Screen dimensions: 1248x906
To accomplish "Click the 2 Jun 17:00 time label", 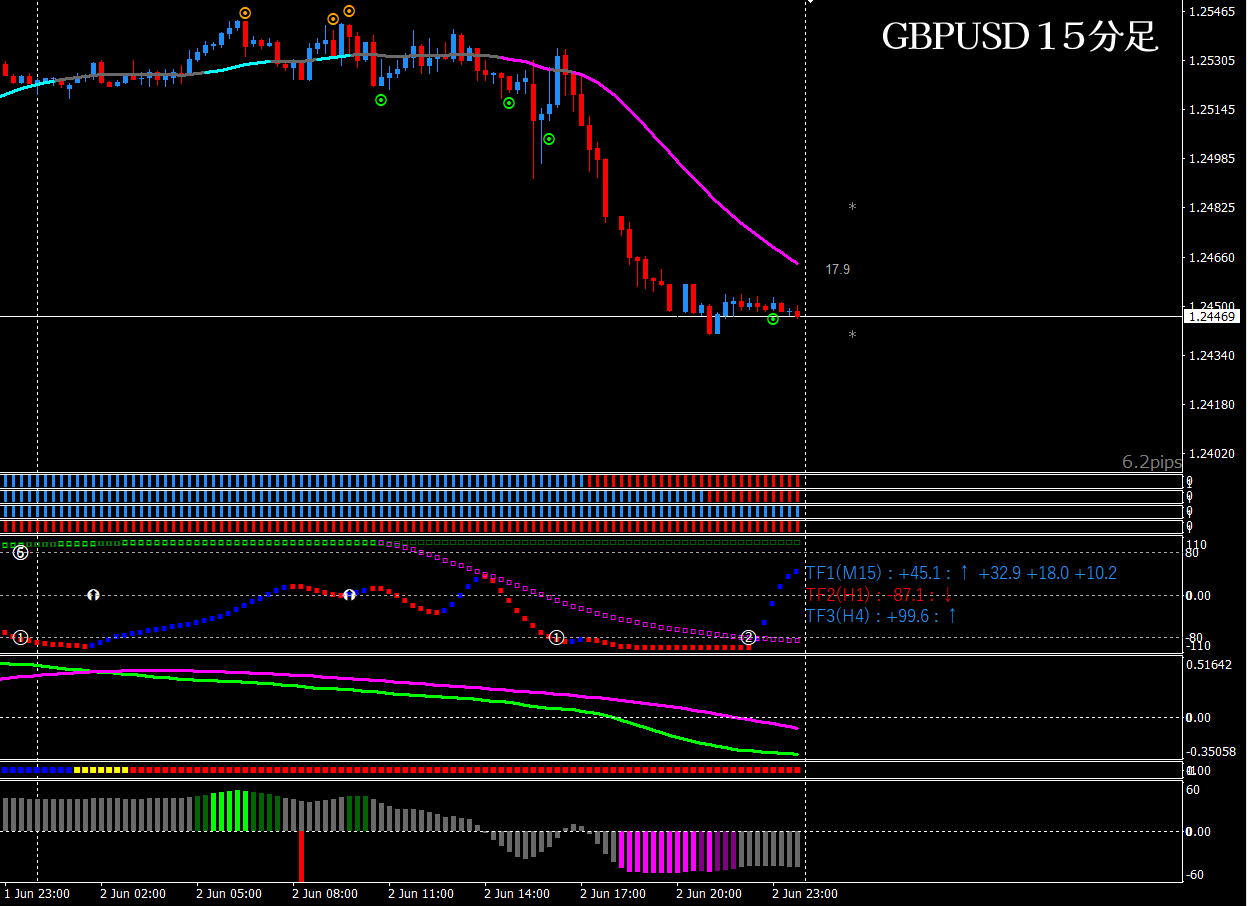I will 613,894.
